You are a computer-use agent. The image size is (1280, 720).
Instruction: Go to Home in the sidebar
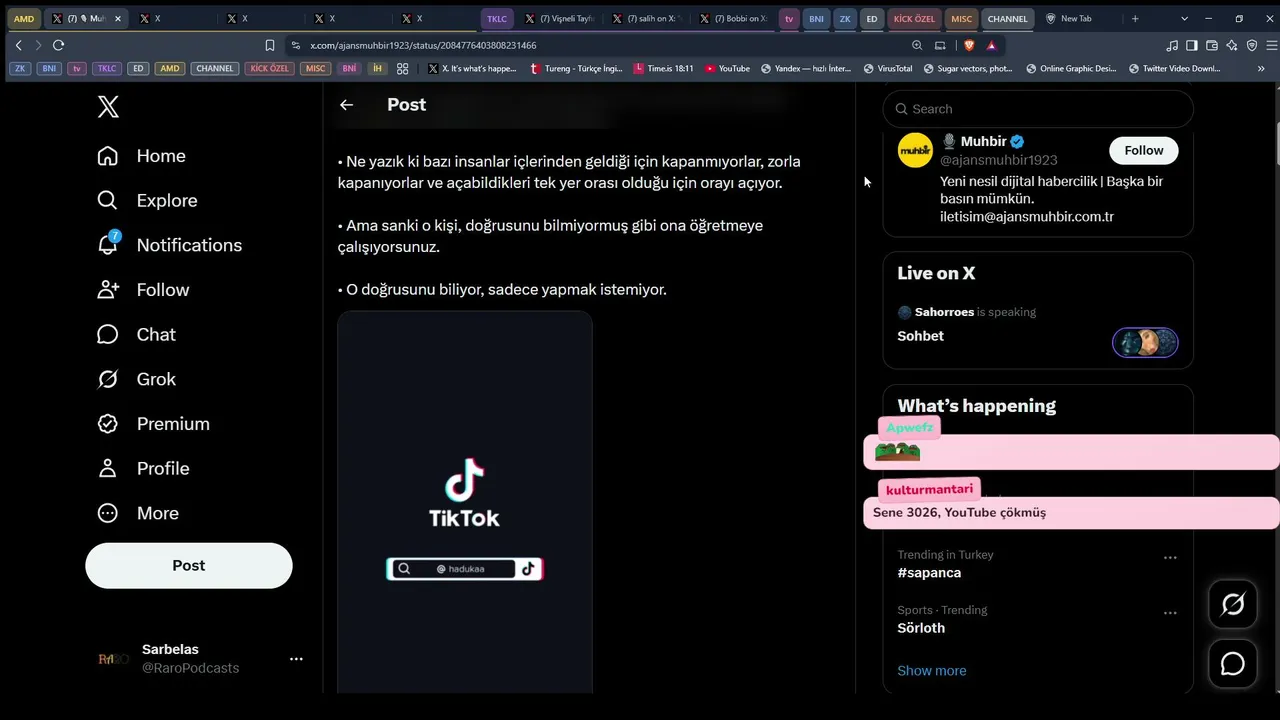(x=141, y=156)
